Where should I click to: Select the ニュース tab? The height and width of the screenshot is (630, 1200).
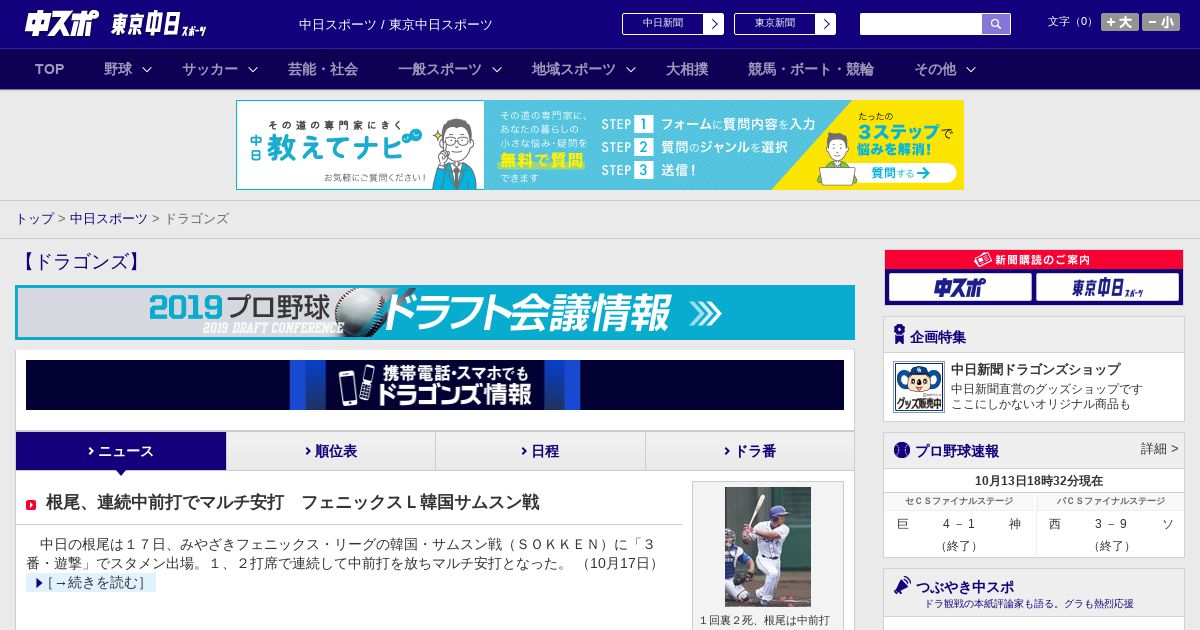pyautogui.click(x=121, y=451)
